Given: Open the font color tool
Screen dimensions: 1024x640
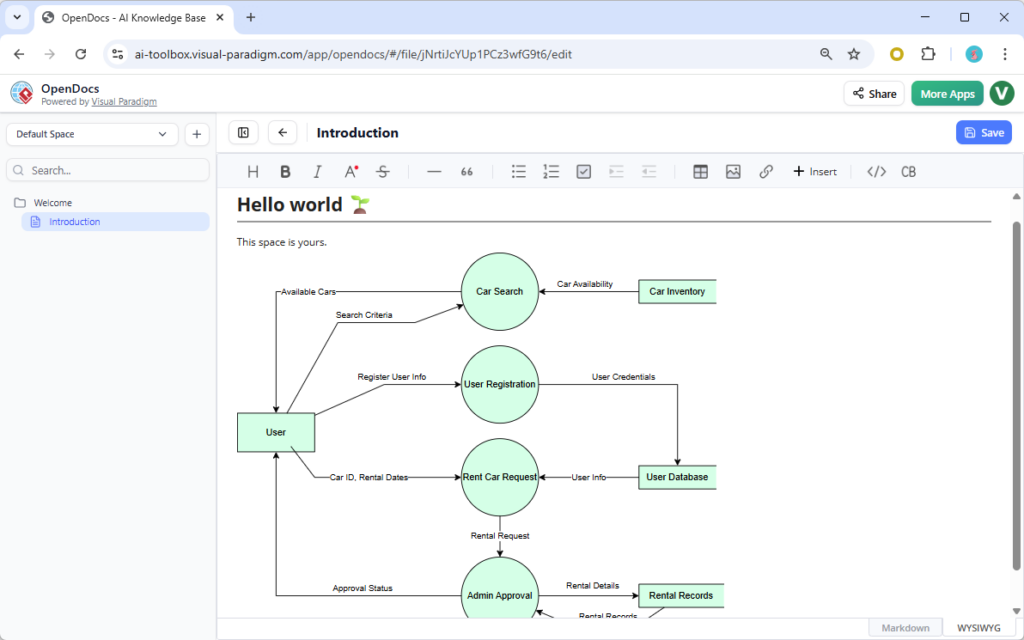Looking at the screenshot, I should click(x=350, y=171).
